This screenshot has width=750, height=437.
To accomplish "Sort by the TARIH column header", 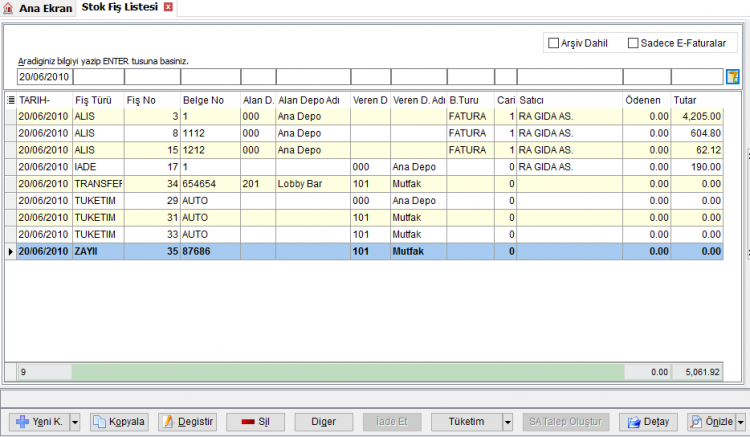I will tap(44, 100).
